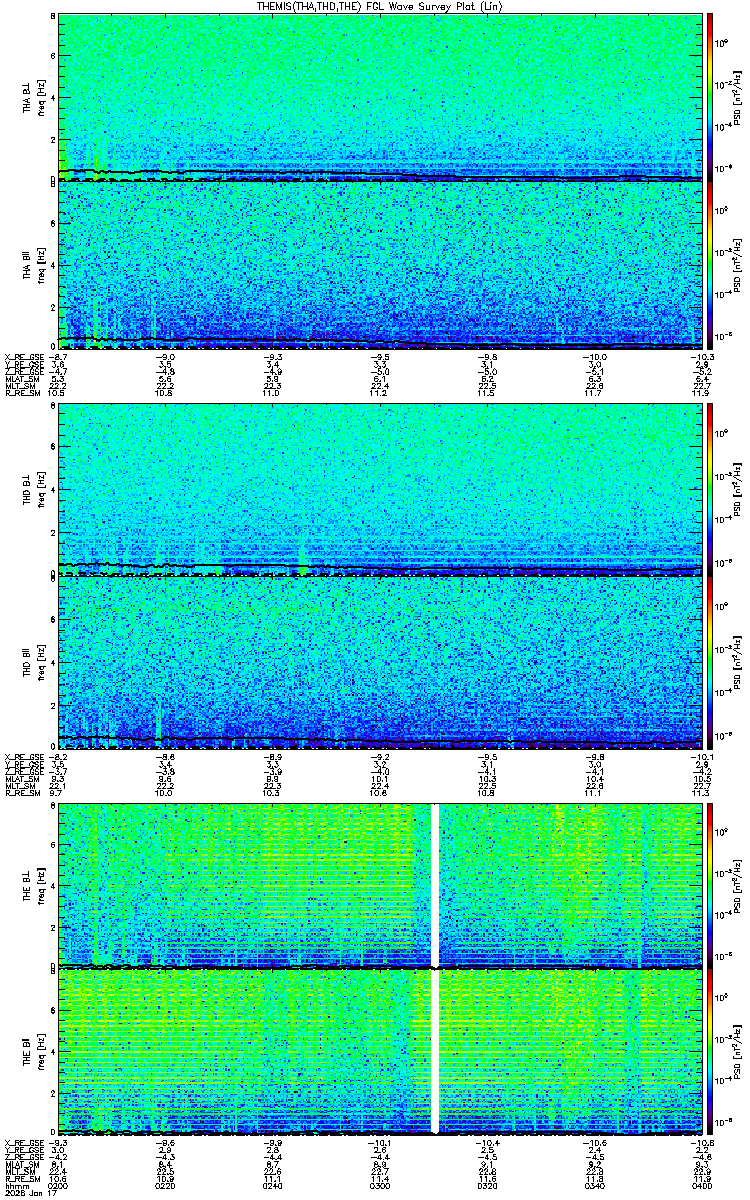Screen dimensions: 750x1200
Task: Select the color bar beside THA B-parallel panel
Action: point(710,265)
